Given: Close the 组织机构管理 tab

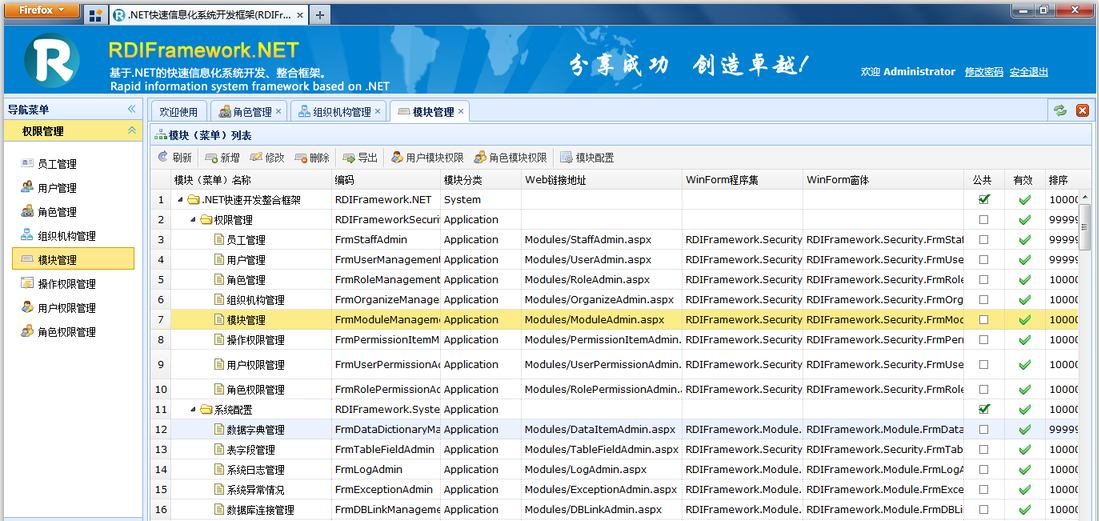Looking at the screenshot, I should click(377, 111).
